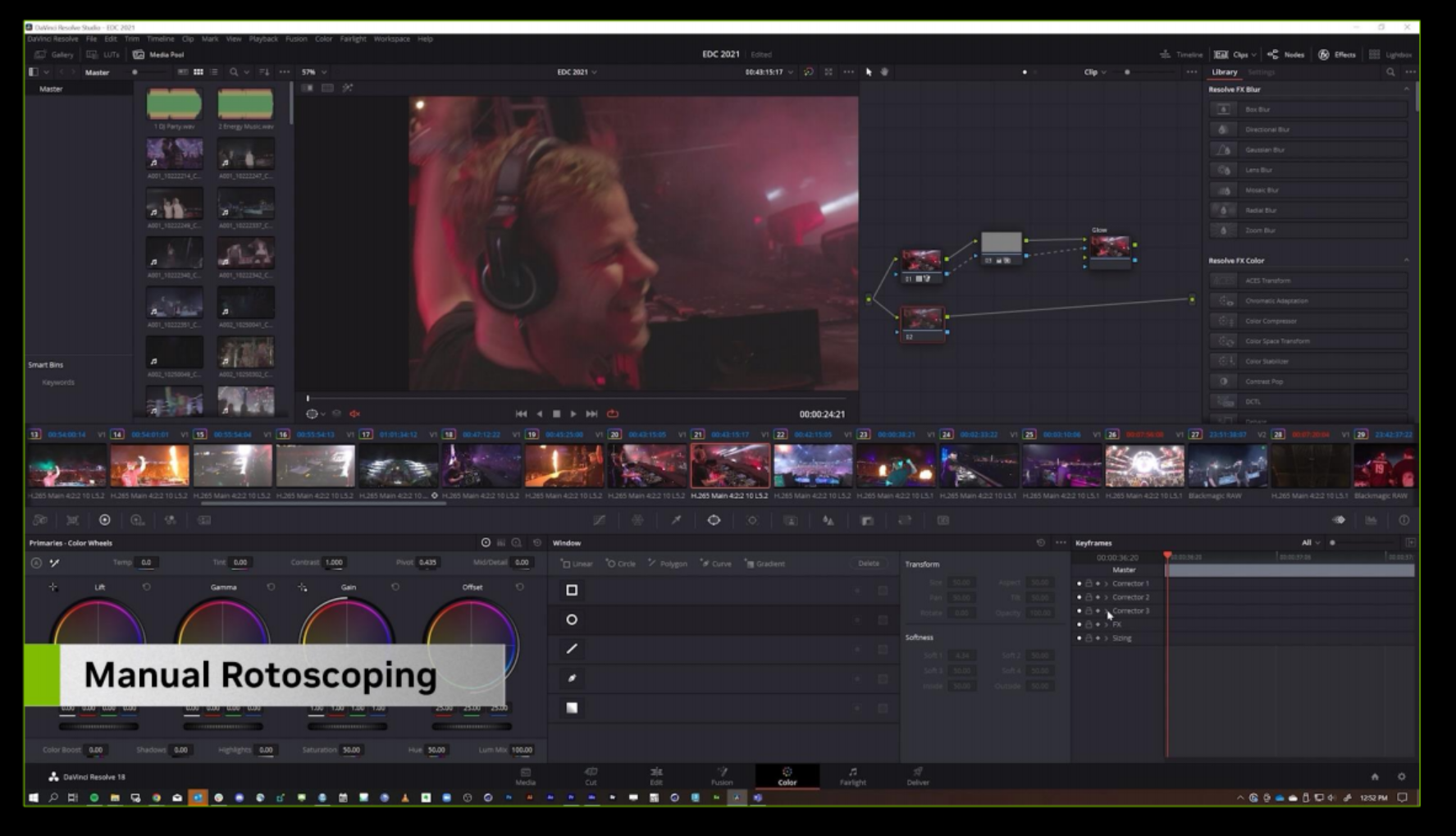Click the Delete window button
This screenshot has height=836, width=1456.
coord(868,564)
